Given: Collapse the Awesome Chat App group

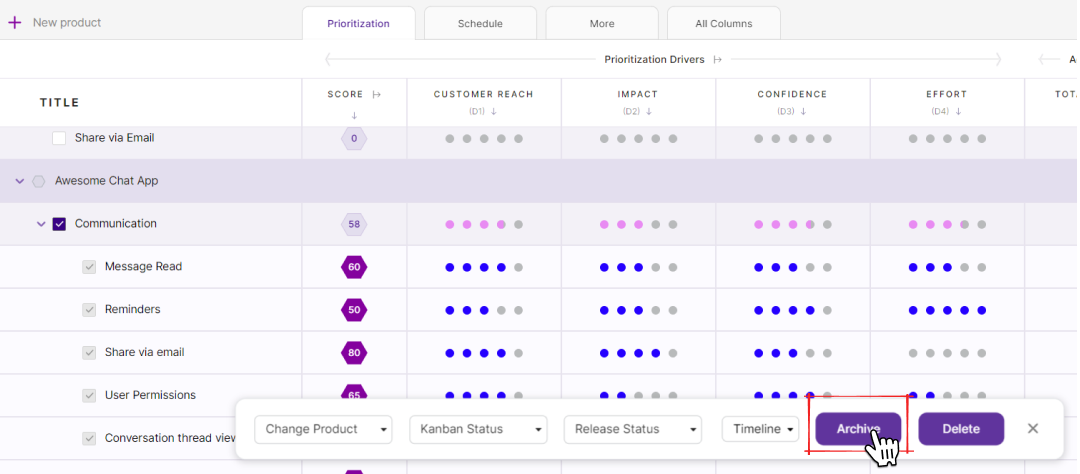Looking at the screenshot, I should (x=20, y=181).
